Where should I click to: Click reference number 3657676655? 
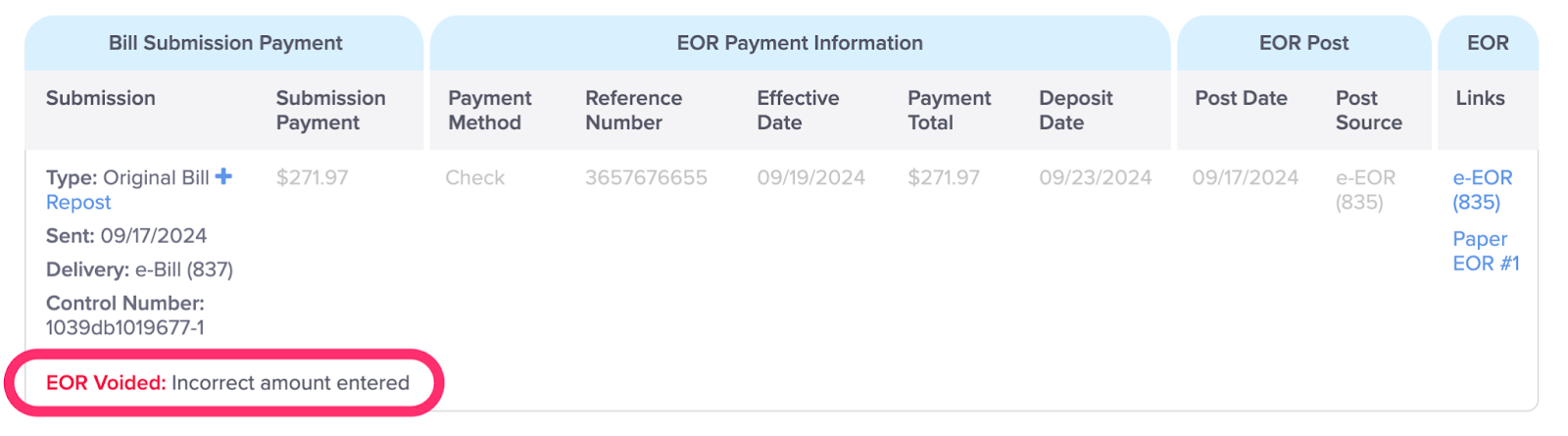(646, 177)
